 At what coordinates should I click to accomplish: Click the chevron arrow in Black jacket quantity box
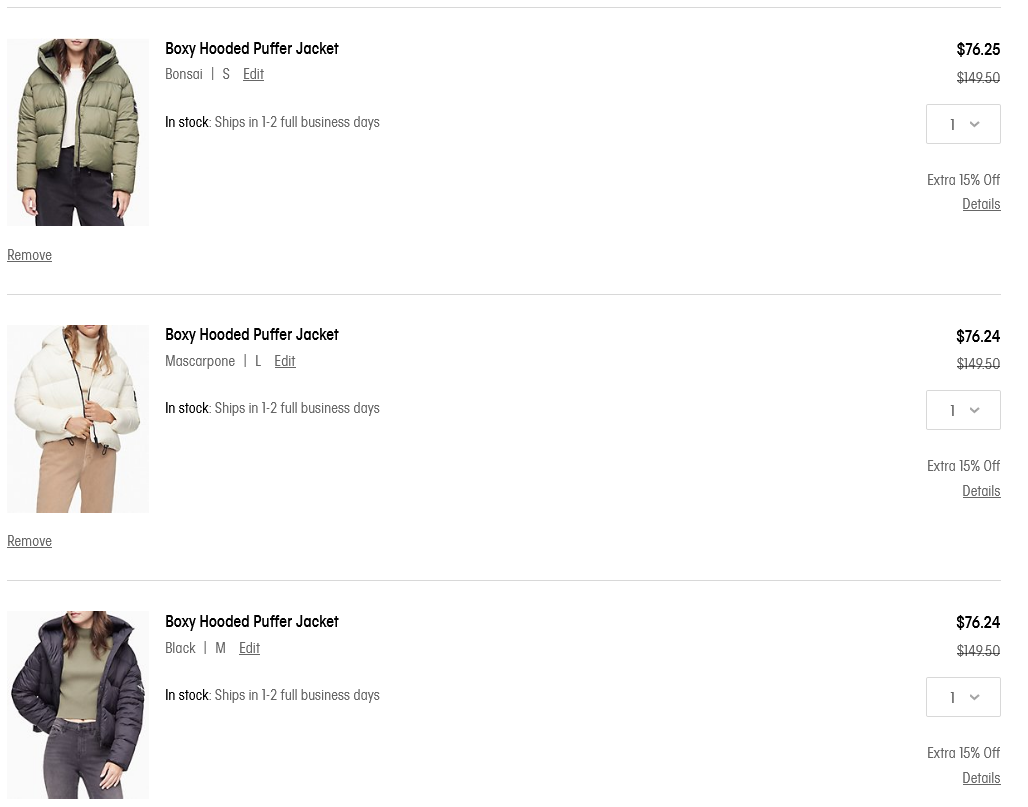975,698
